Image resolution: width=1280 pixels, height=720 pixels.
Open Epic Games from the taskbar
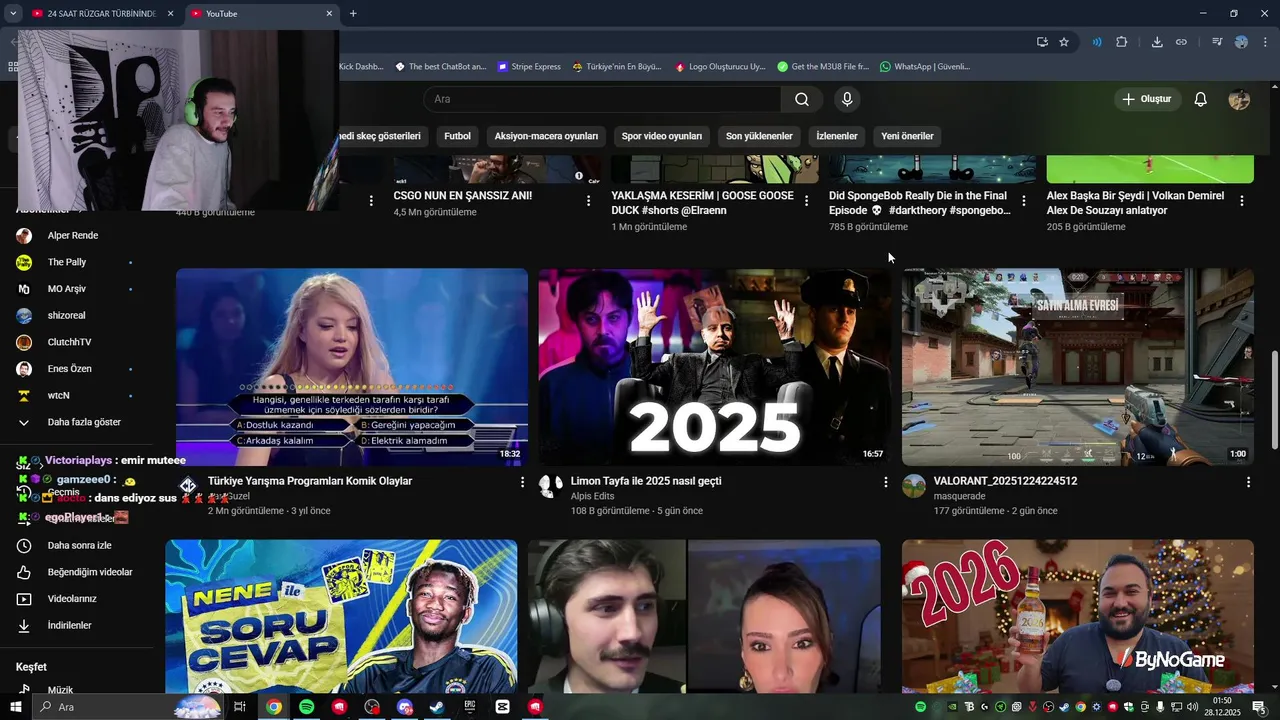click(470, 707)
